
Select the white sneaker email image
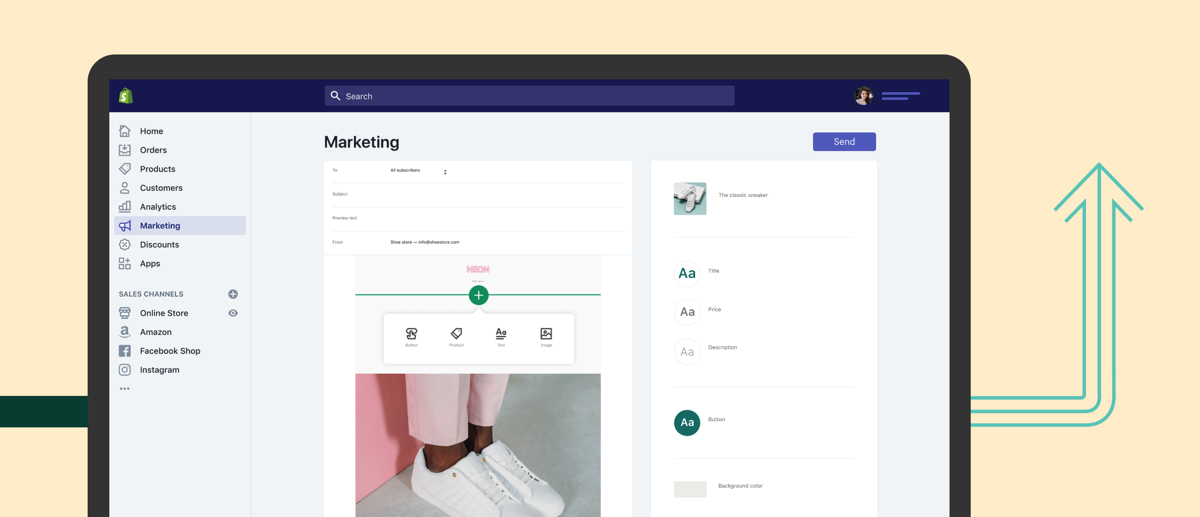pyautogui.click(x=478, y=445)
